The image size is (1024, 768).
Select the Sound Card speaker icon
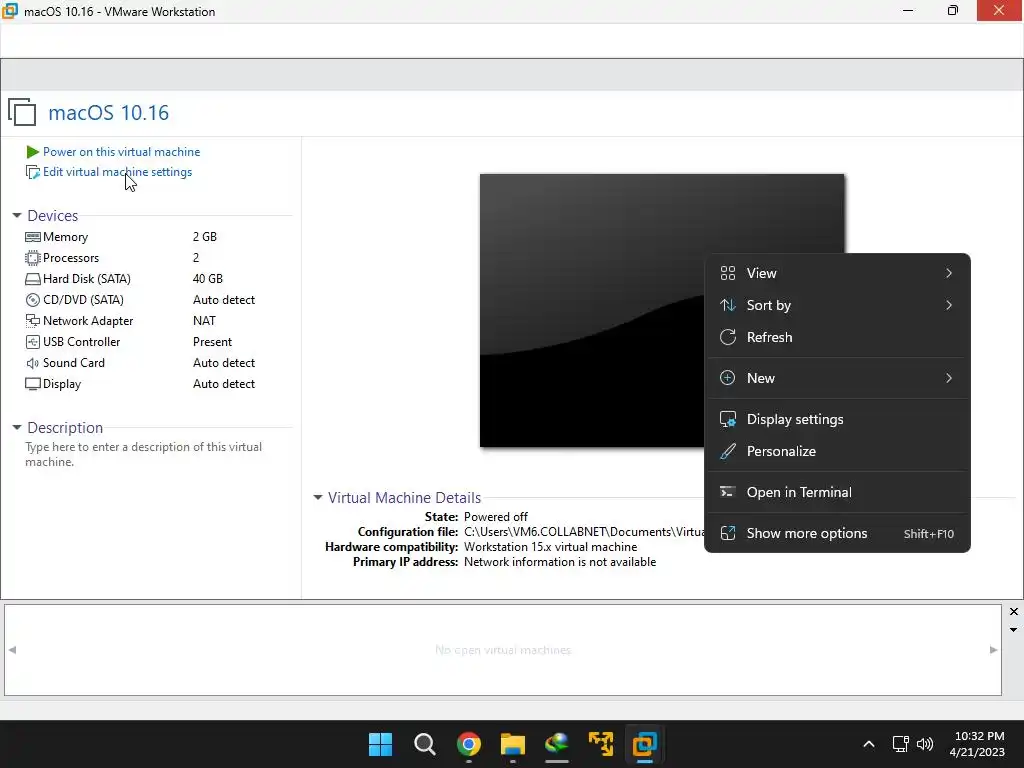coord(33,363)
